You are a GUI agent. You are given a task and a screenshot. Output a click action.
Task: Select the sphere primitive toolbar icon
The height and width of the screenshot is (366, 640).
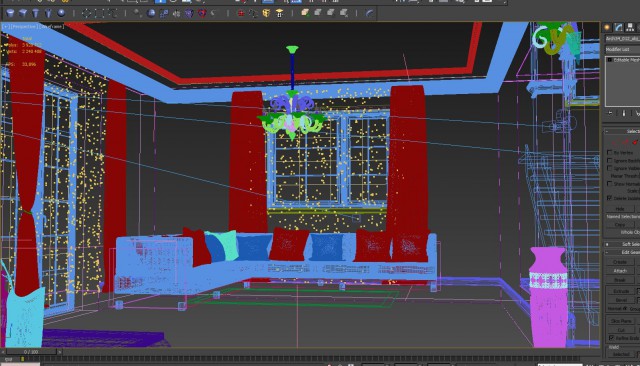(x=61, y=13)
